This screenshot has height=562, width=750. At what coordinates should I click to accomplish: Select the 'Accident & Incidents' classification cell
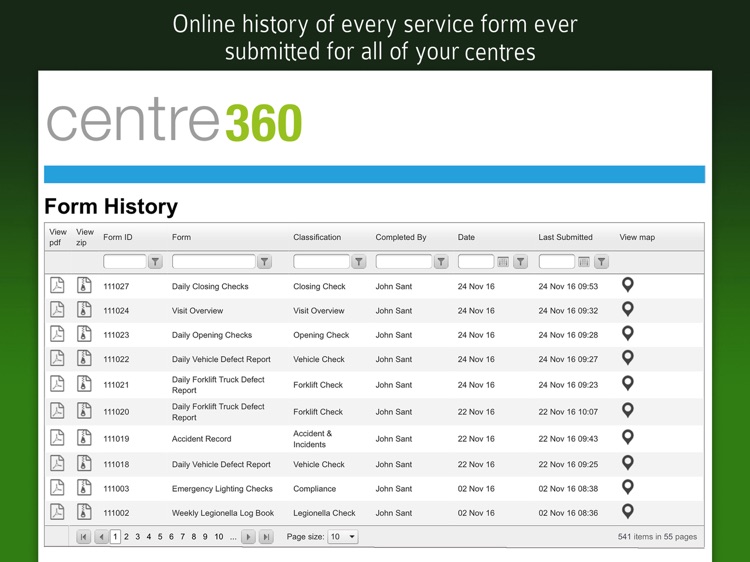pyautogui.click(x=312, y=439)
